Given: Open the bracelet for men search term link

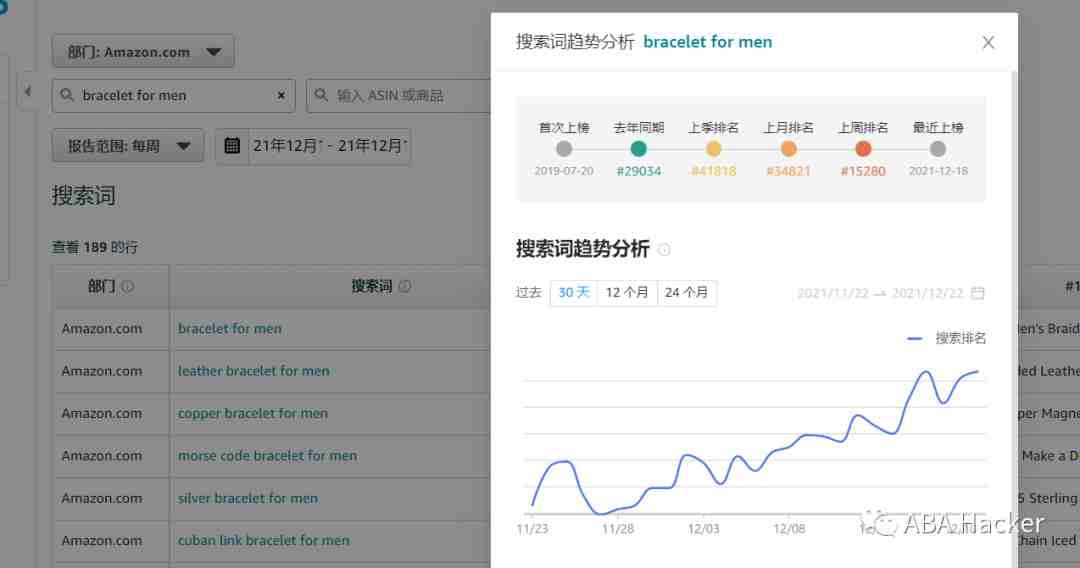Looking at the screenshot, I should click(x=230, y=329).
